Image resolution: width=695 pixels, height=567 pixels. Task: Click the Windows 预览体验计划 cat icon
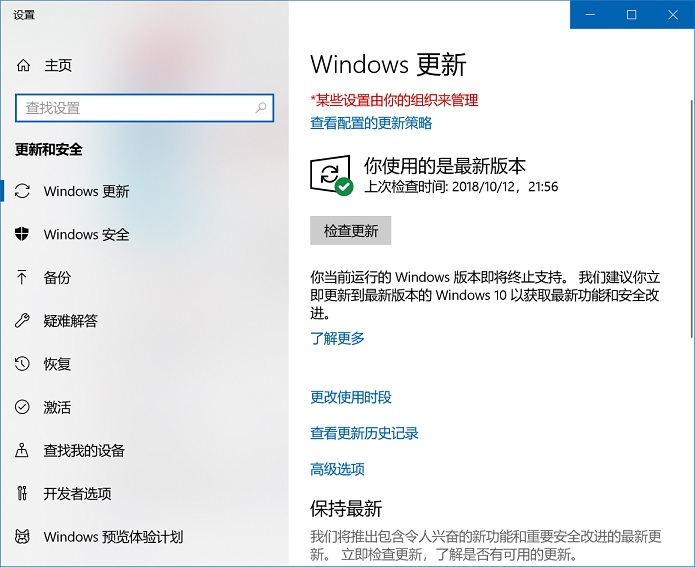pyautogui.click(x=22, y=536)
